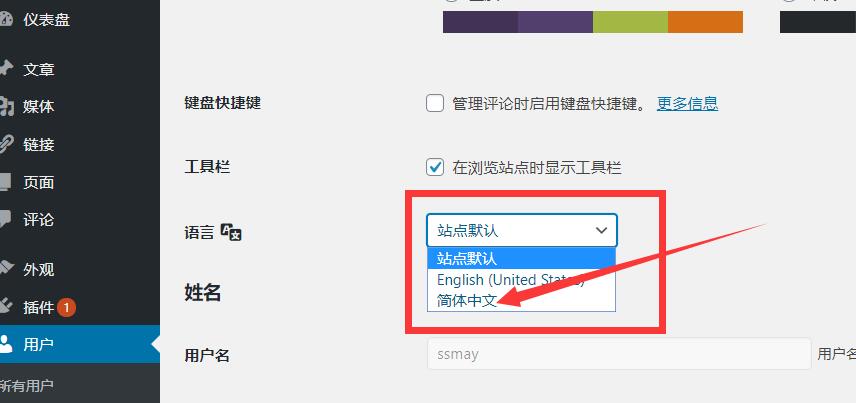Enable the 键盘快捷键 checkbox
The image size is (856, 403).
435,103
